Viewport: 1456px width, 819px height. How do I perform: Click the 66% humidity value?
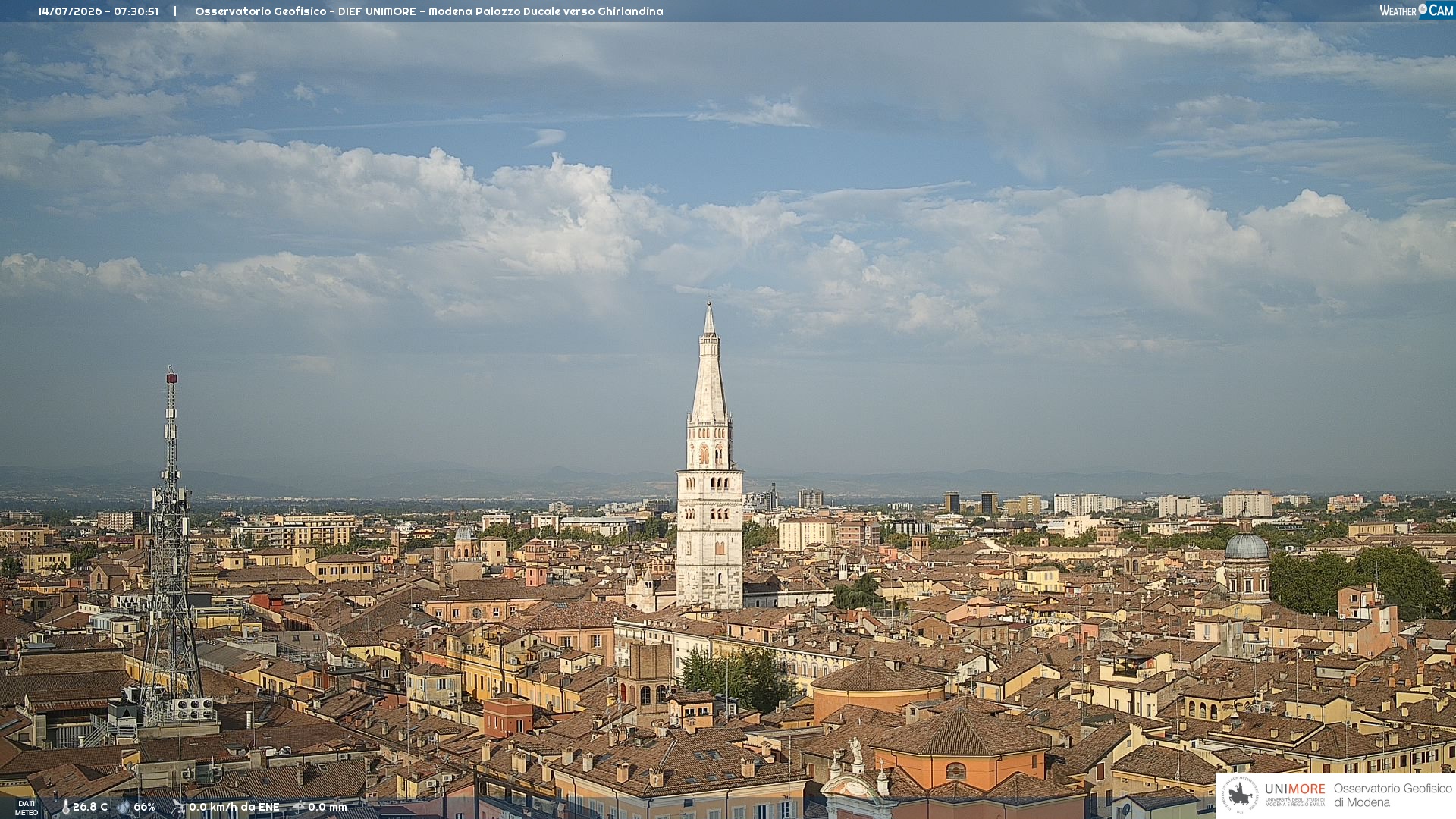click(144, 808)
